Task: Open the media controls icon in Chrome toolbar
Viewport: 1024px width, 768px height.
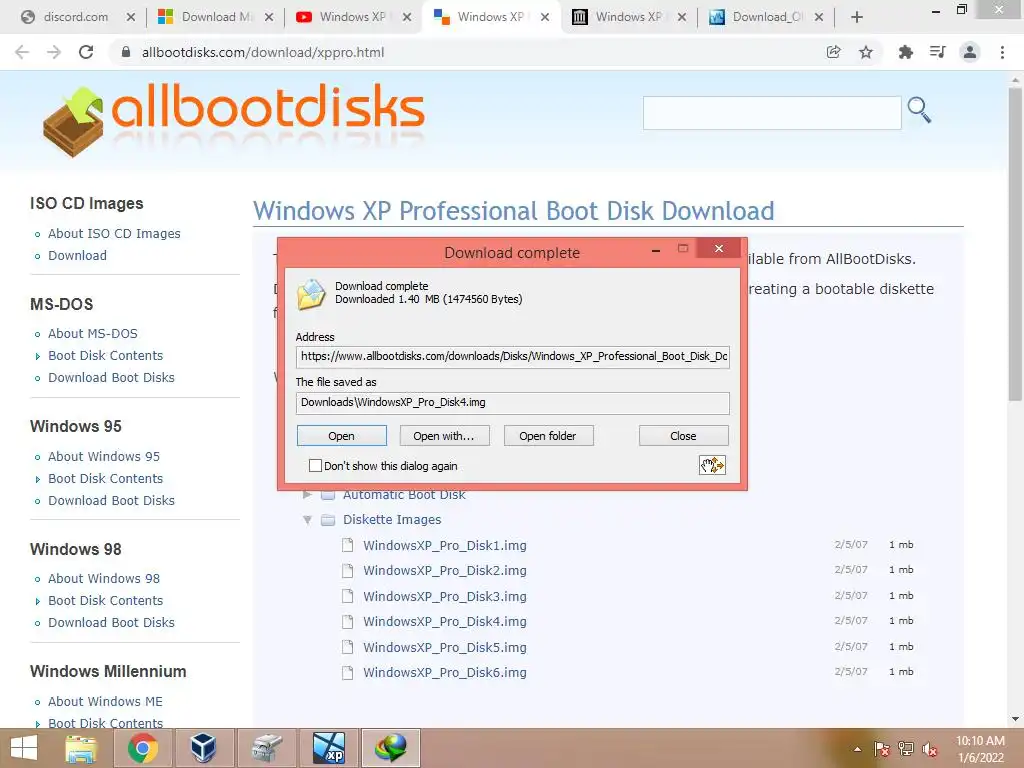Action: tap(937, 52)
